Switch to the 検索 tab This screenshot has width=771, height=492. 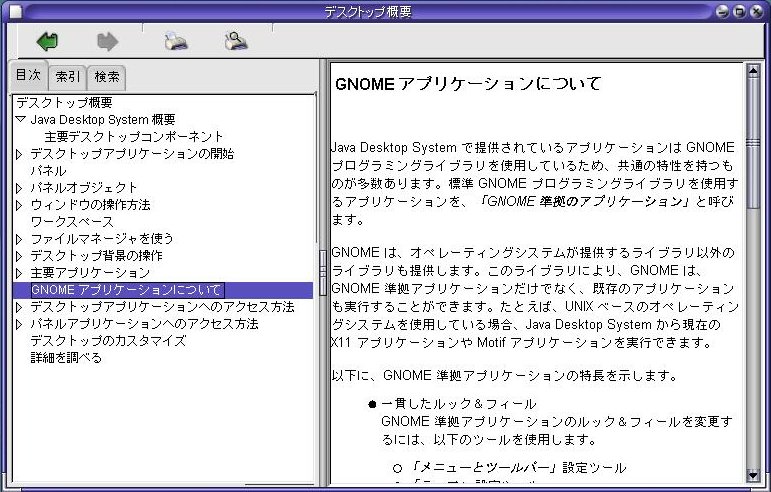click(107, 77)
